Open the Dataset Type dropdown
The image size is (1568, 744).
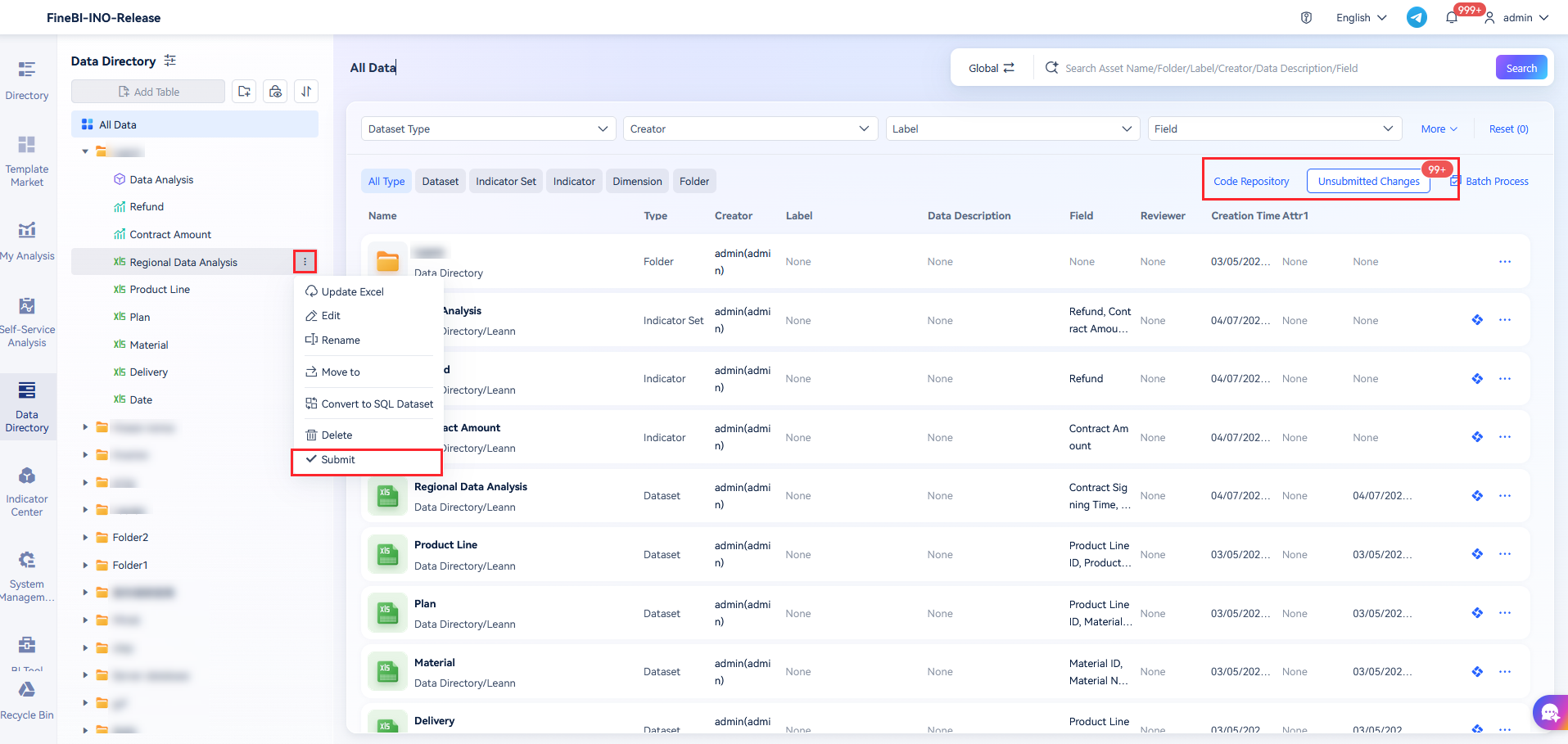488,129
